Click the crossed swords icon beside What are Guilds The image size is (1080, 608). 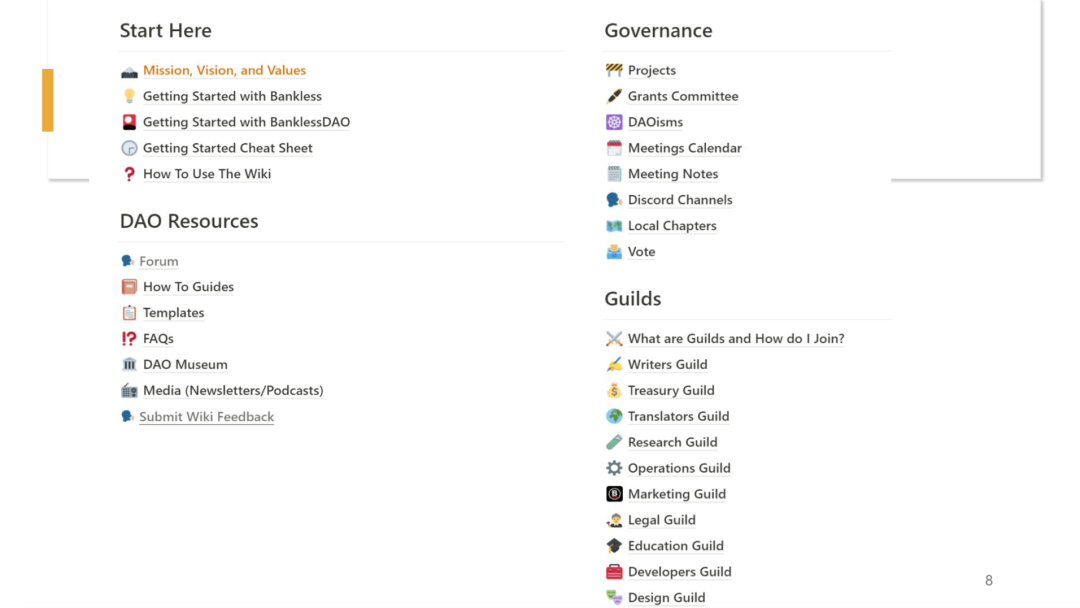[x=614, y=339]
